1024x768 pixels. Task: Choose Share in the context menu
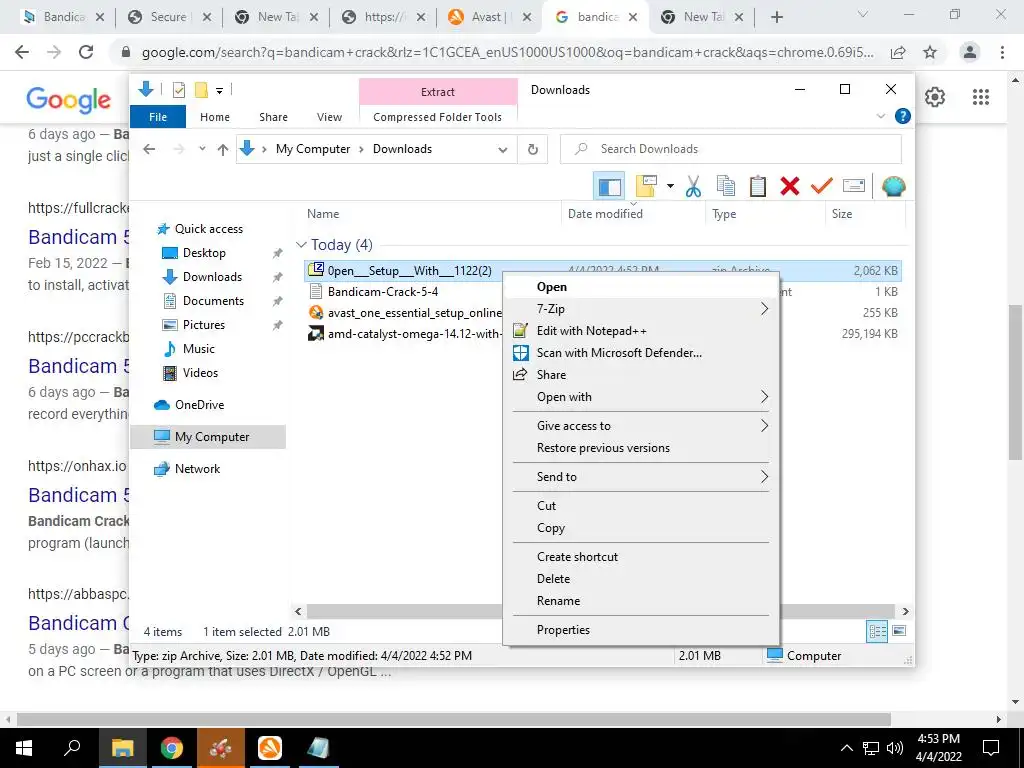click(x=641, y=375)
